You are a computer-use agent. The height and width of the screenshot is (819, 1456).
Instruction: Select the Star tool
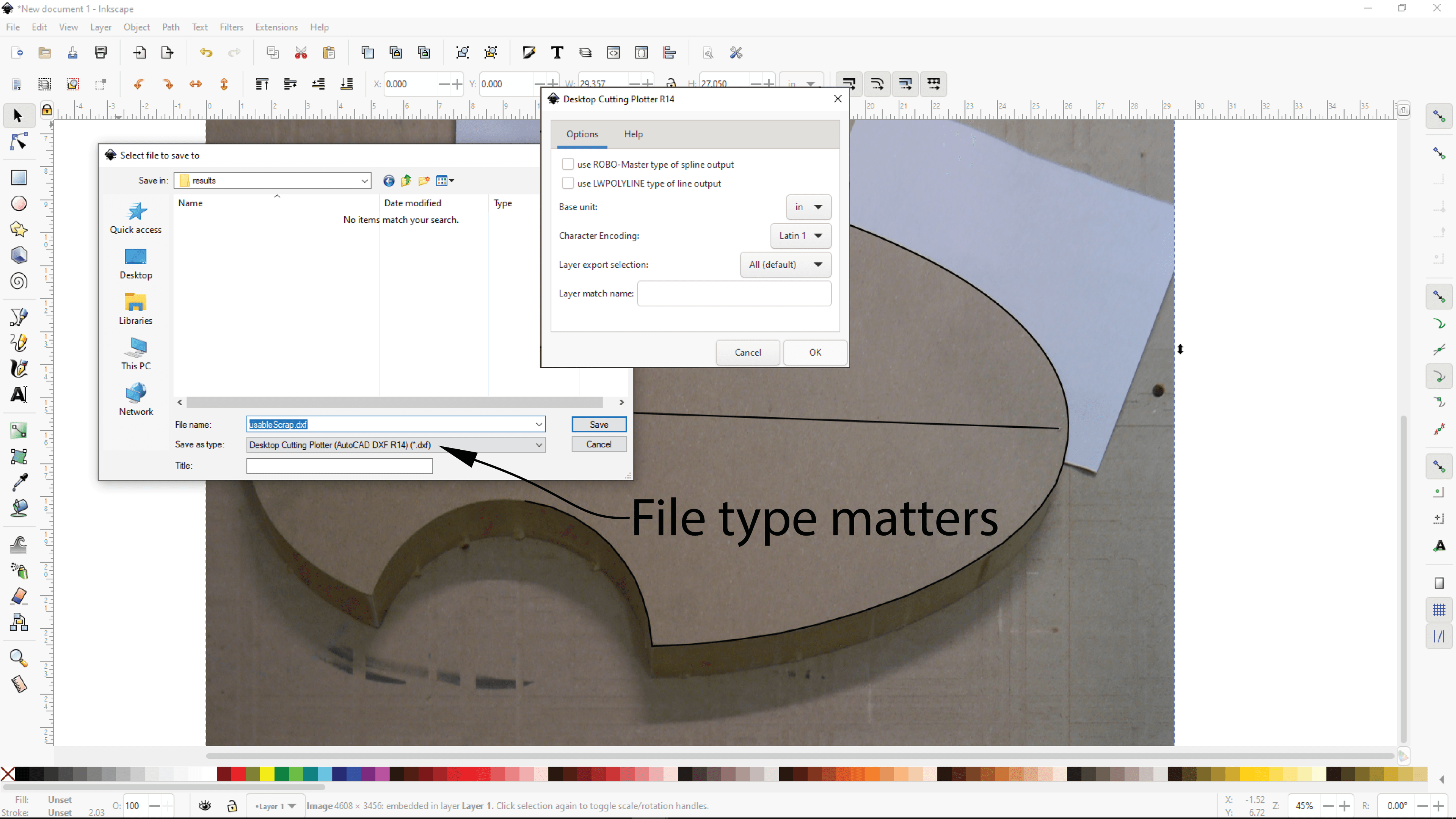point(19,229)
